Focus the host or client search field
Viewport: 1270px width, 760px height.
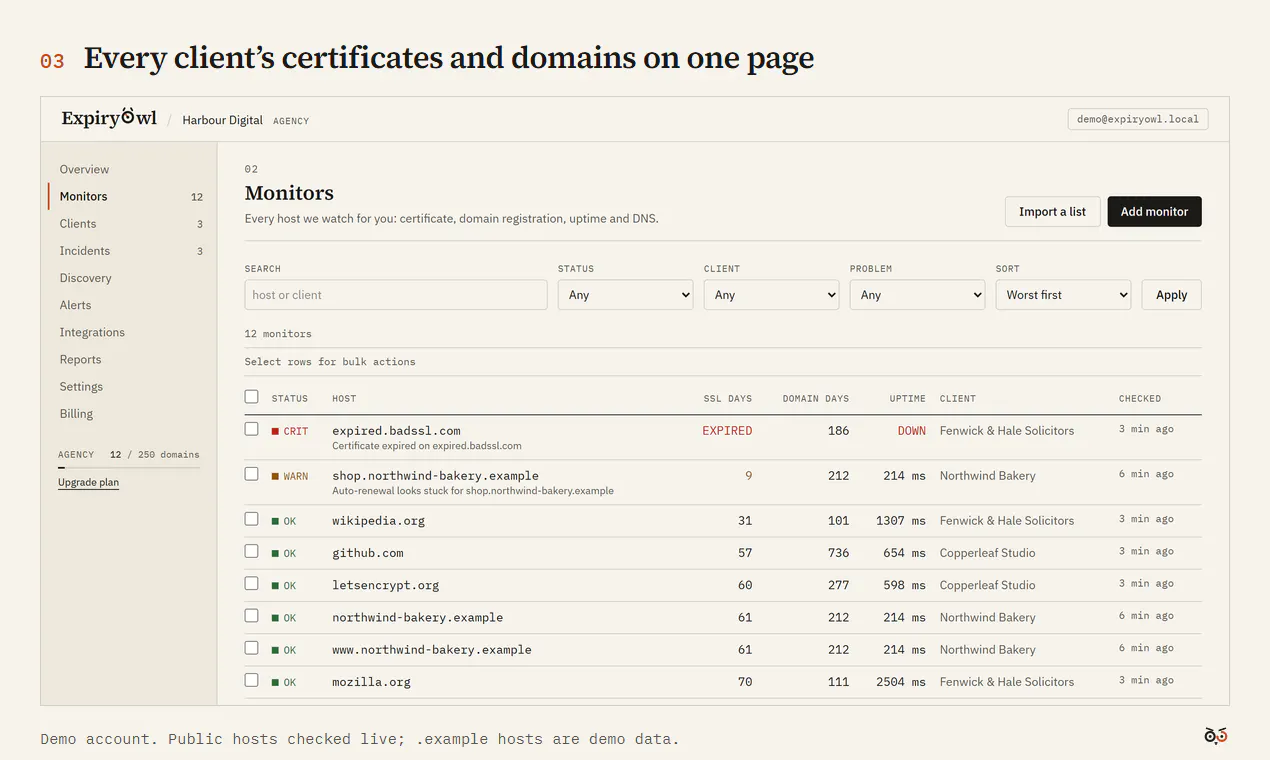coord(396,295)
